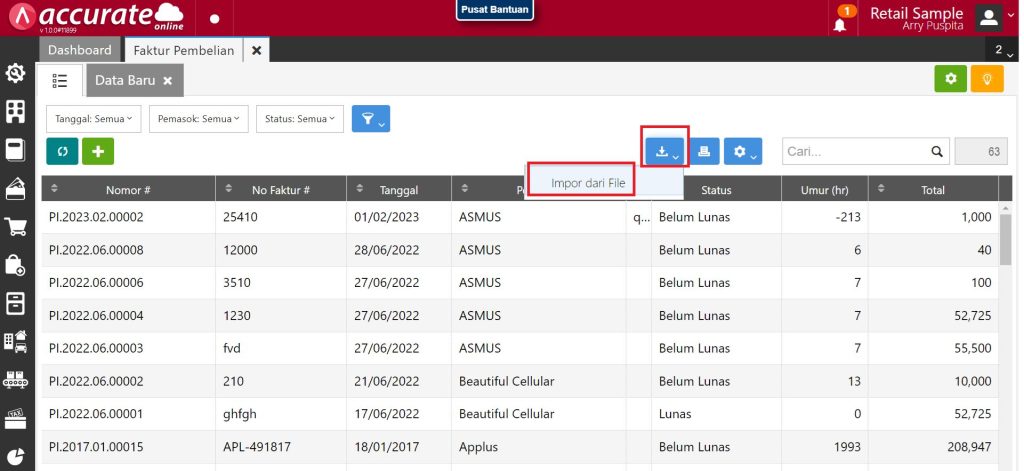Image resolution: width=1024 pixels, height=471 pixels.
Task: Open the blue funnel filter dropdown
Action: [x=370, y=119]
